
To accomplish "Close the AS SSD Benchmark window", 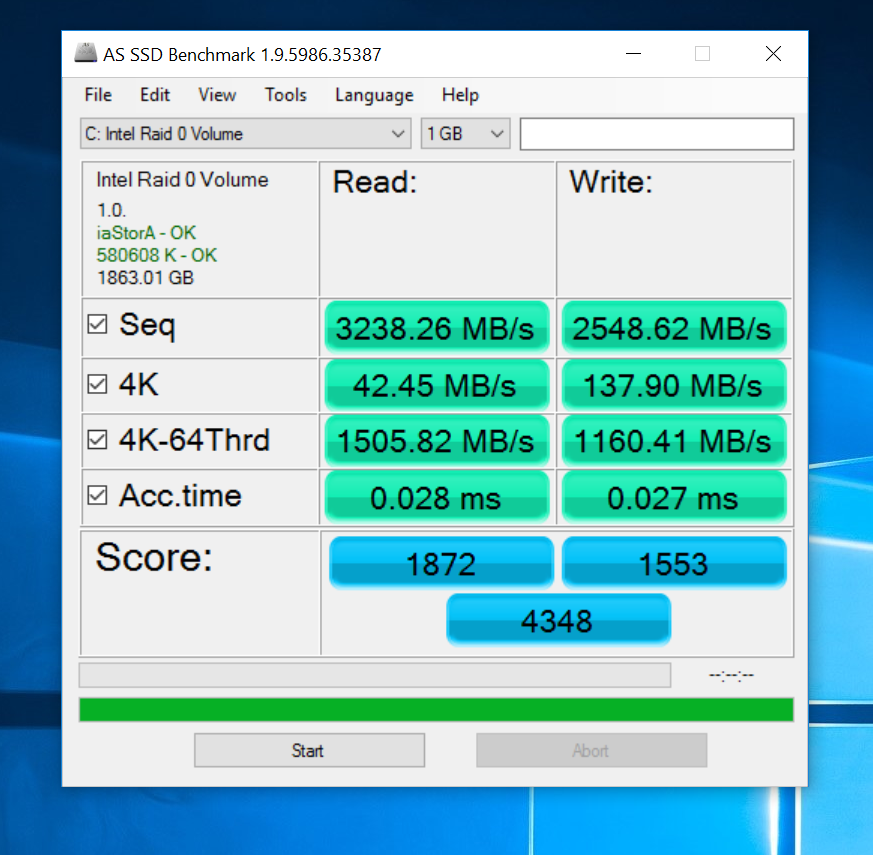I will (x=773, y=54).
